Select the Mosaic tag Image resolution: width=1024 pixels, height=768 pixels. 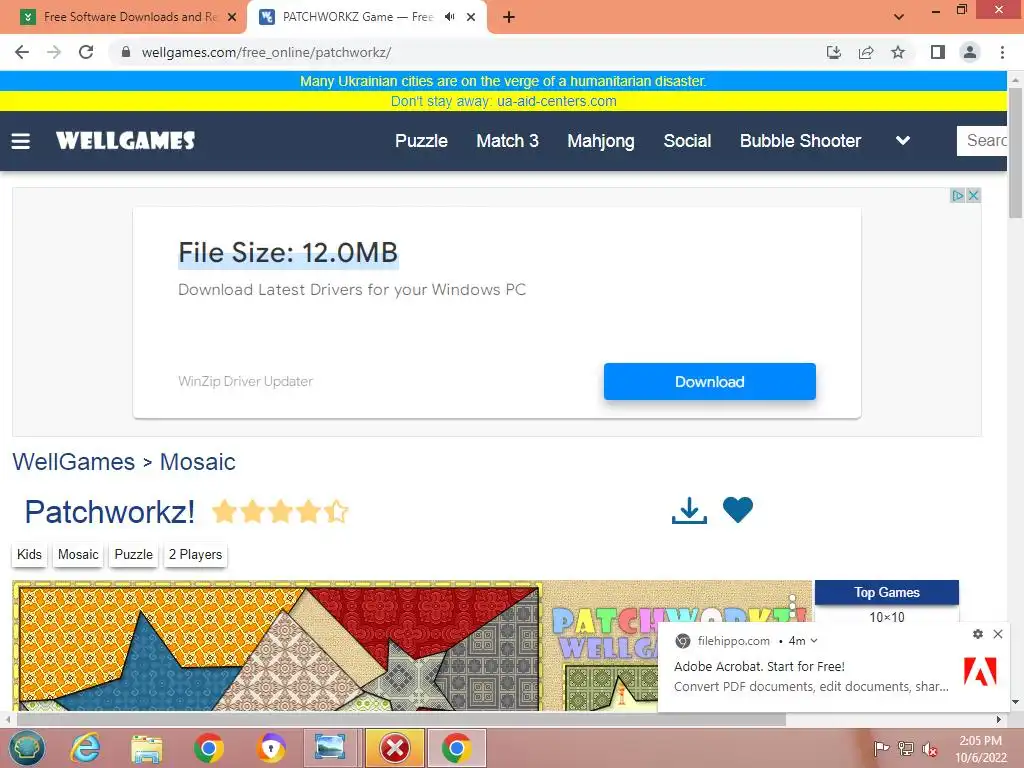coord(78,554)
